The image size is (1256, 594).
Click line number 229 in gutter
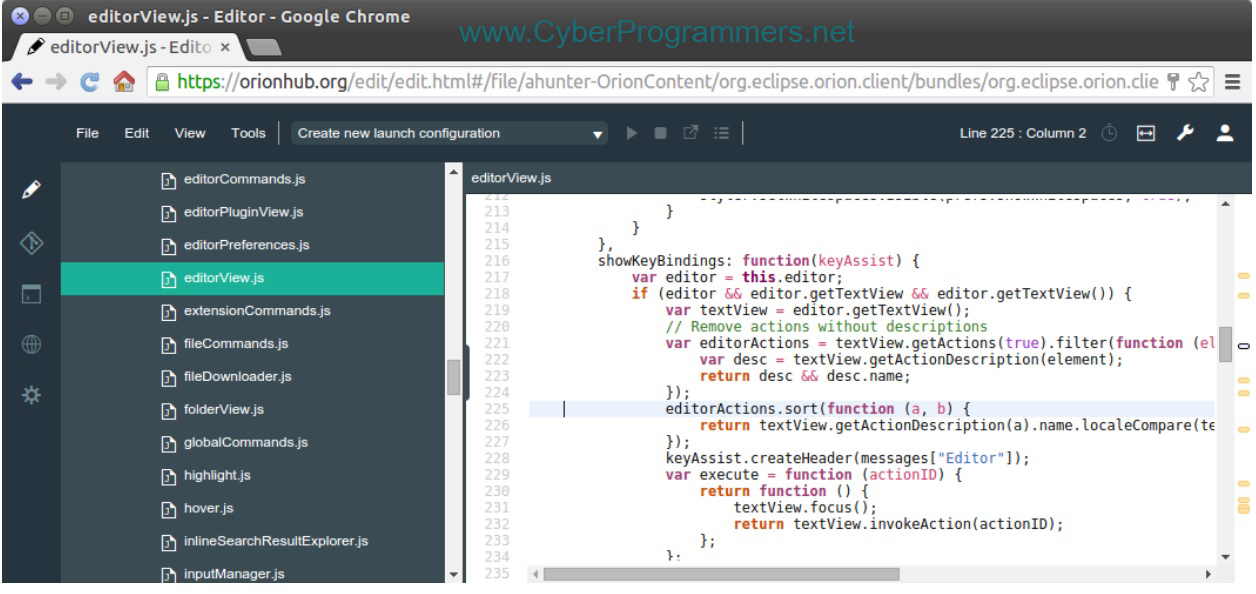(496, 474)
